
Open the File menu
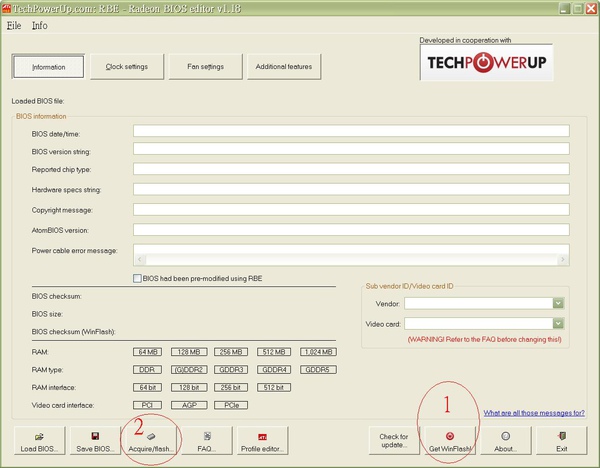tap(14, 26)
